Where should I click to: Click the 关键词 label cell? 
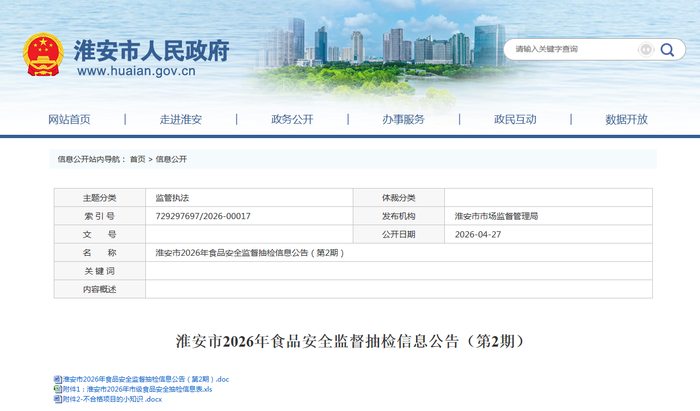100,271
